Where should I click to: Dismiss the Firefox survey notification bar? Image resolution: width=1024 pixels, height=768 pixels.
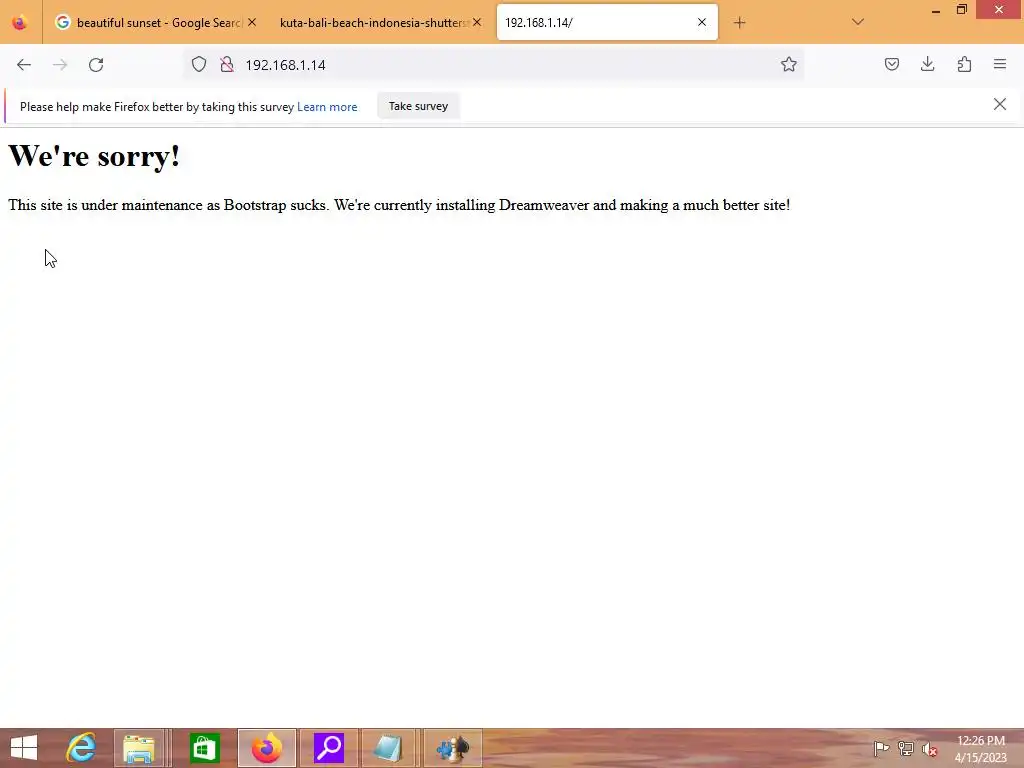click(x=999, y=104)
